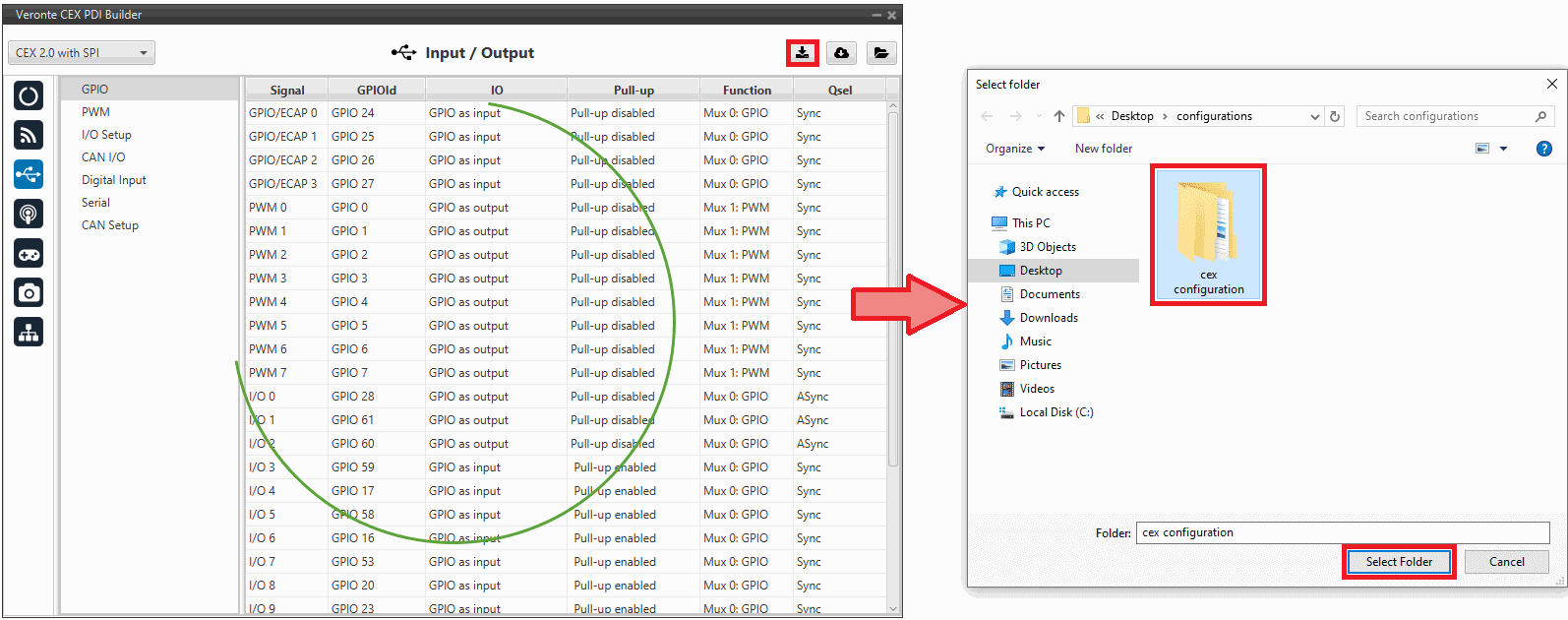Click the Search configurations input field
Screen dimensions: 1568x620
pyautogui.click(x=1446, y=116)
